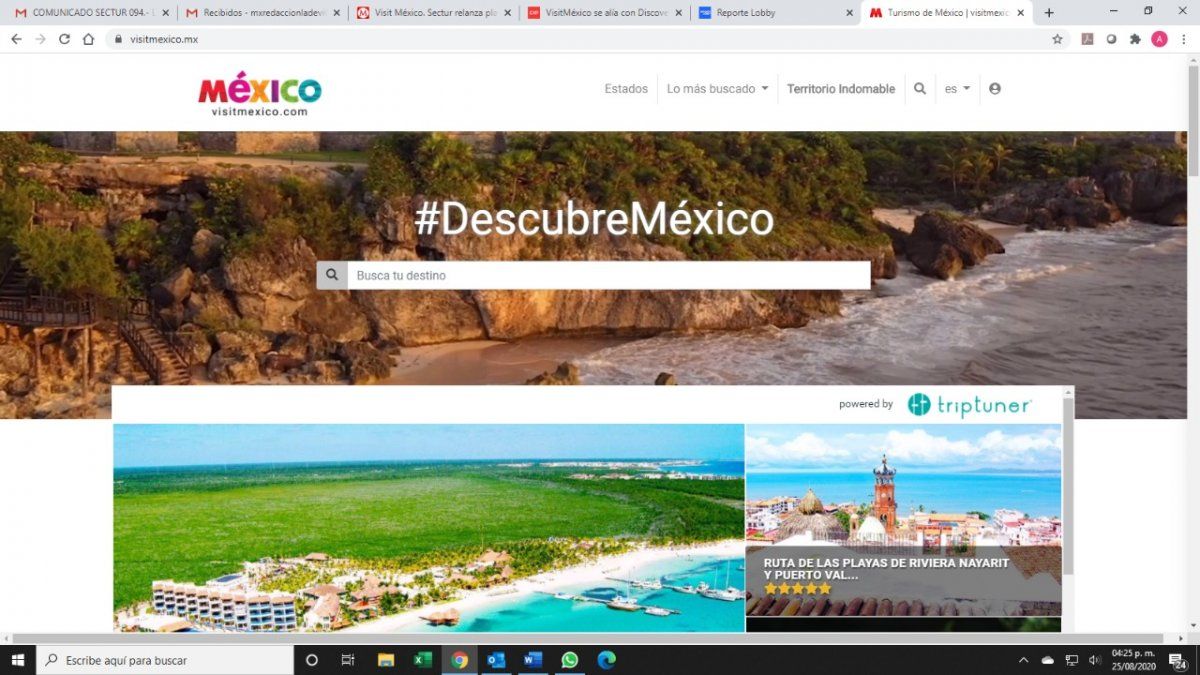The width and height of the screenshot is (1200, 675).
Task: Open the es language dropdown
Action: (956, 88)
